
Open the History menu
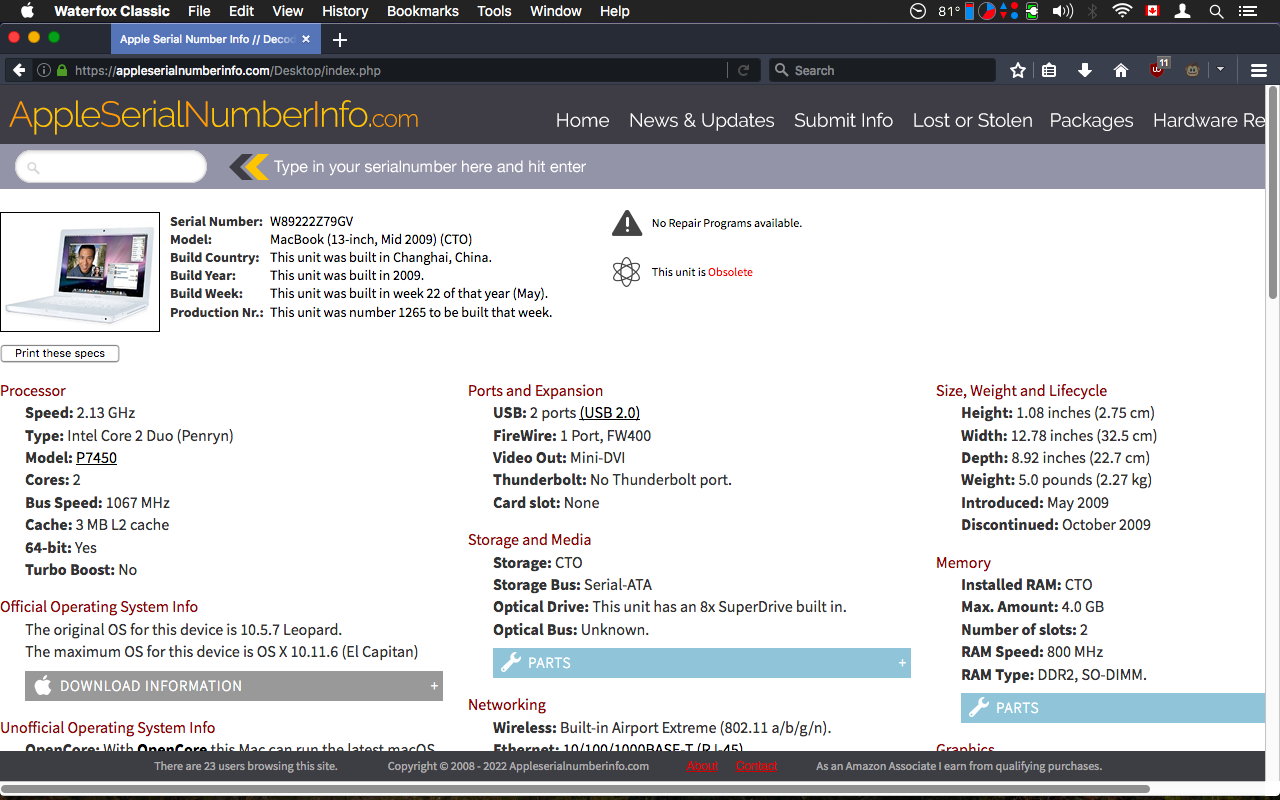point(345,11)
